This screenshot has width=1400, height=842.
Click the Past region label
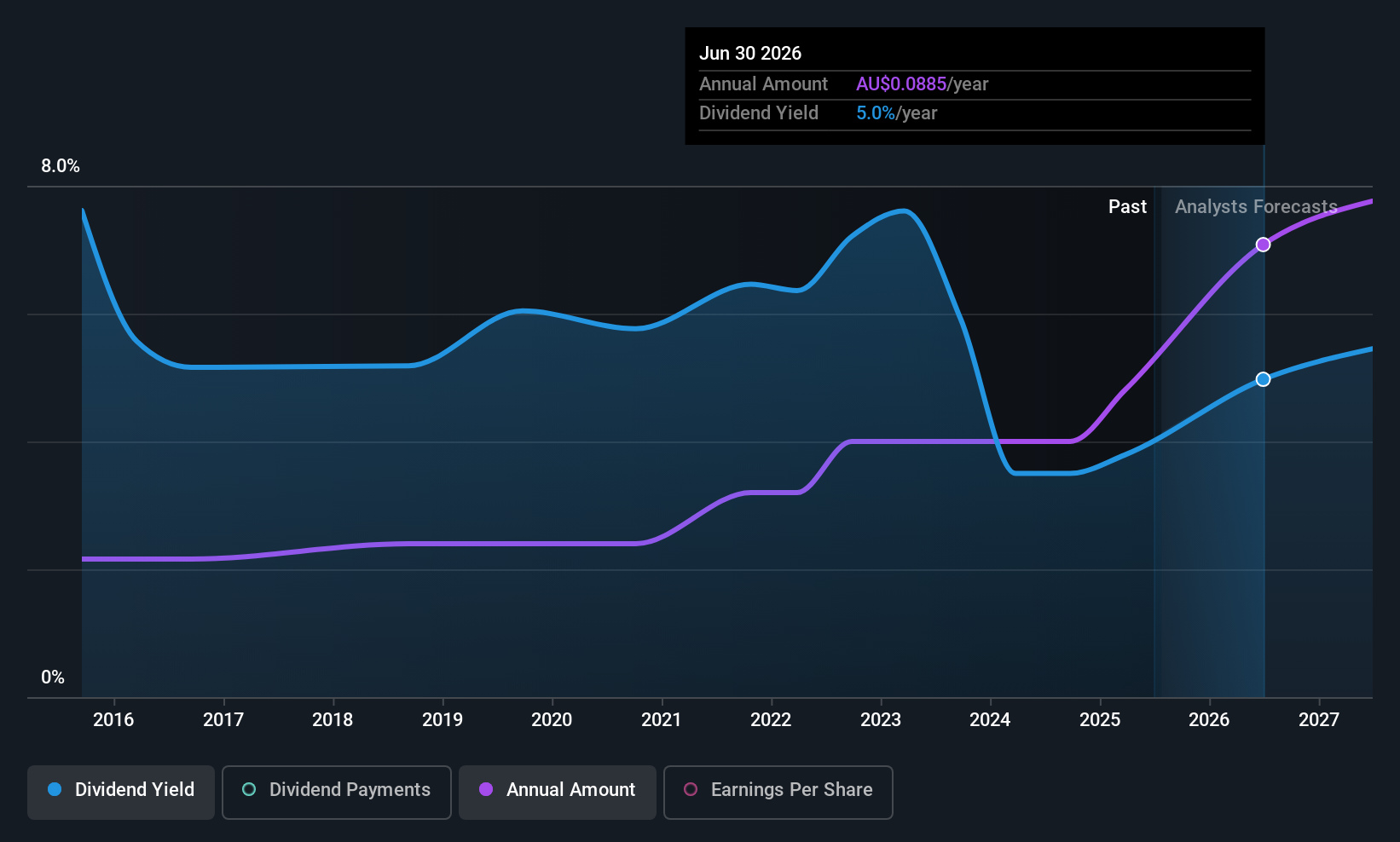point(1127,207)
